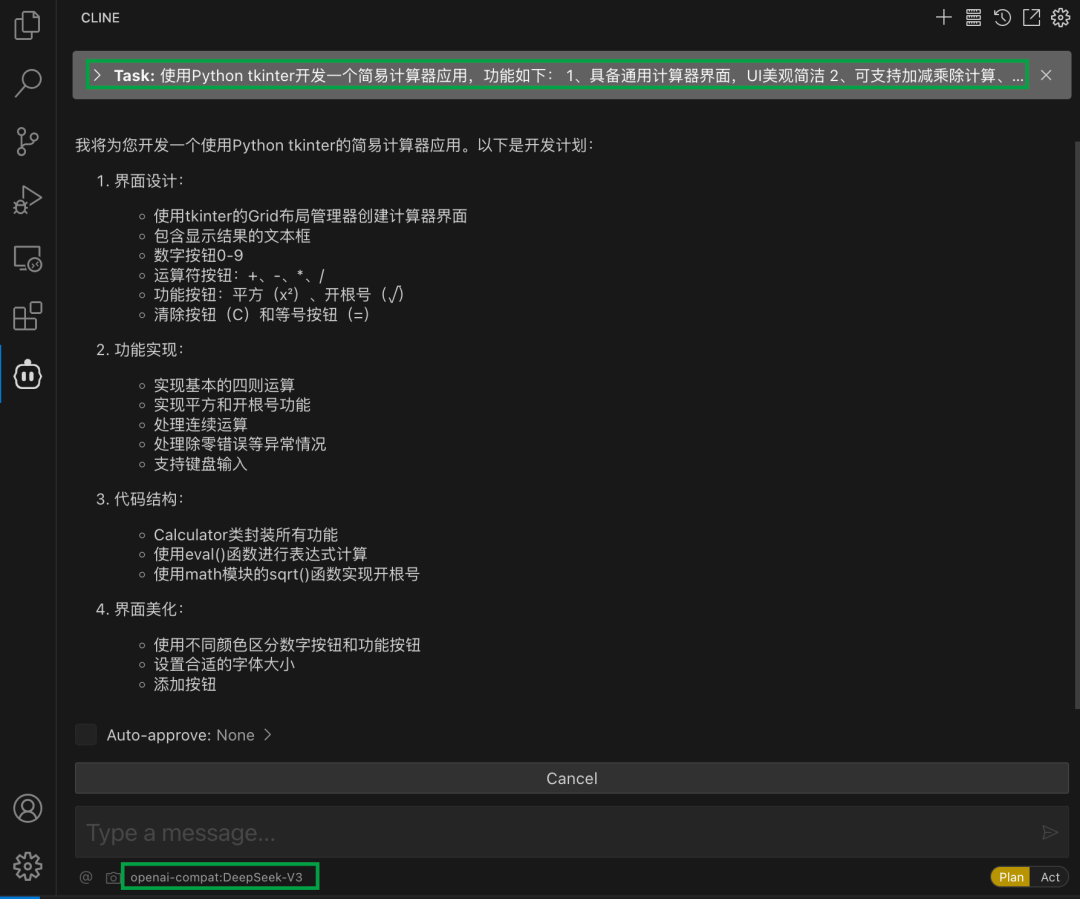Click '包含显示结果的文本框' bullet
Image resolution: width=1080 pixels, height=899 pixels.
coord(232,236)
